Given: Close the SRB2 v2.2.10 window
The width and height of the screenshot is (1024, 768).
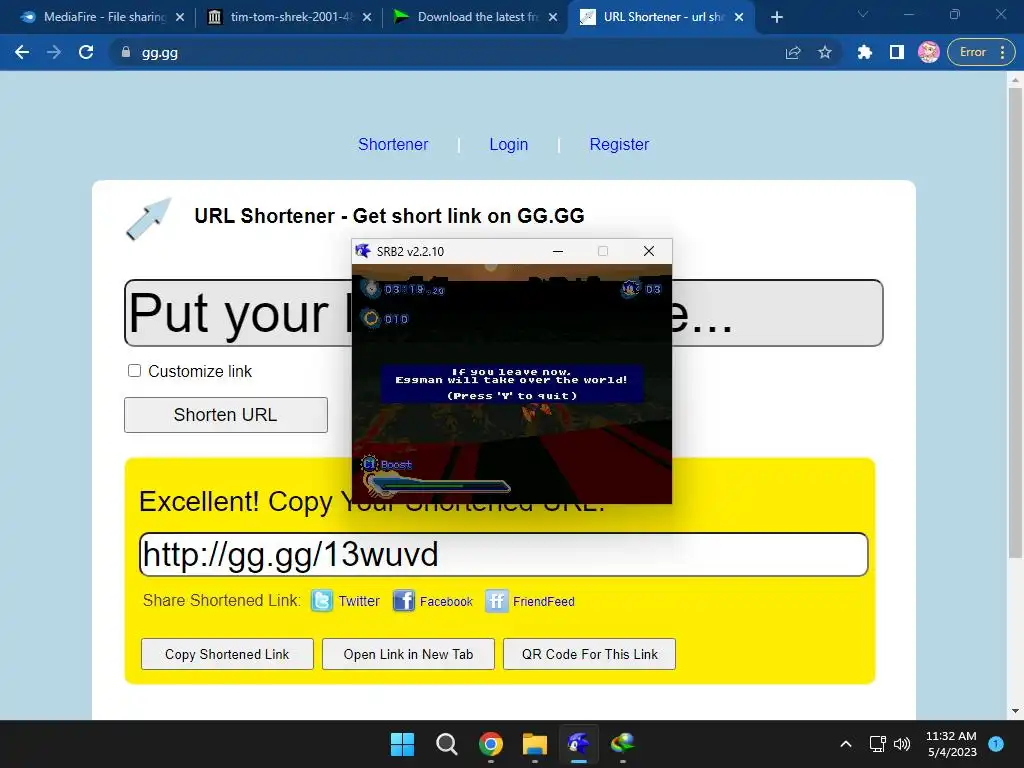Looking at the screenshot, I should 648,251.
